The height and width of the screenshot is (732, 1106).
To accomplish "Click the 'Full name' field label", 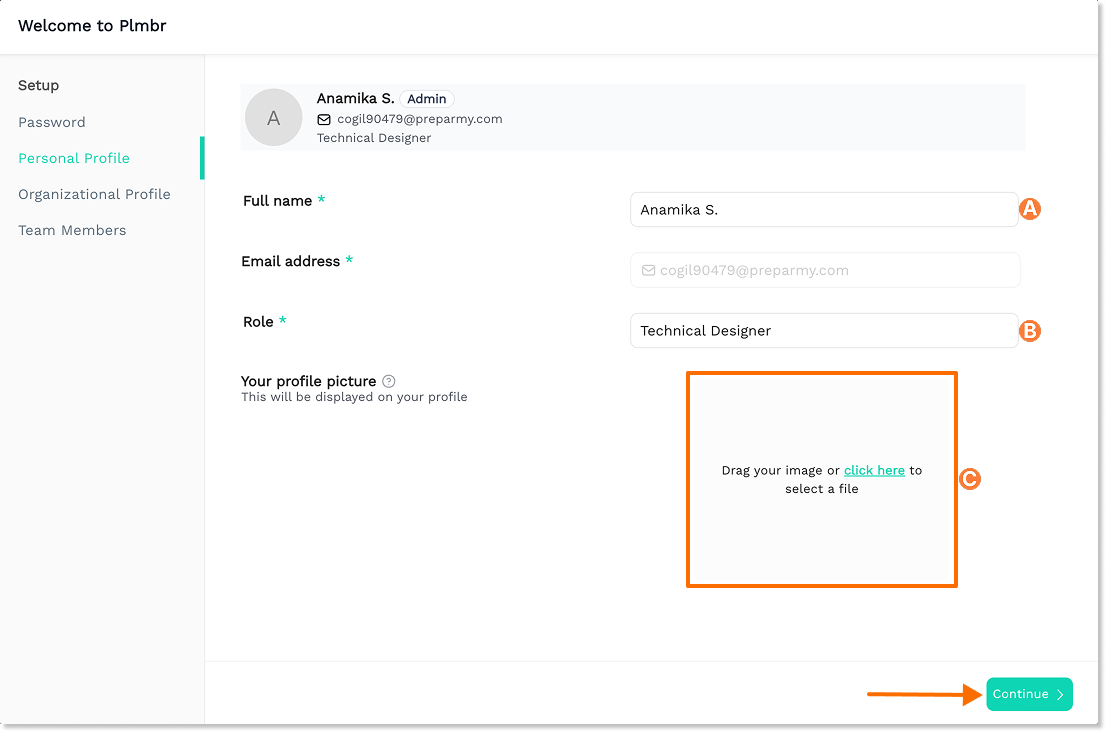I will (277, 201).
